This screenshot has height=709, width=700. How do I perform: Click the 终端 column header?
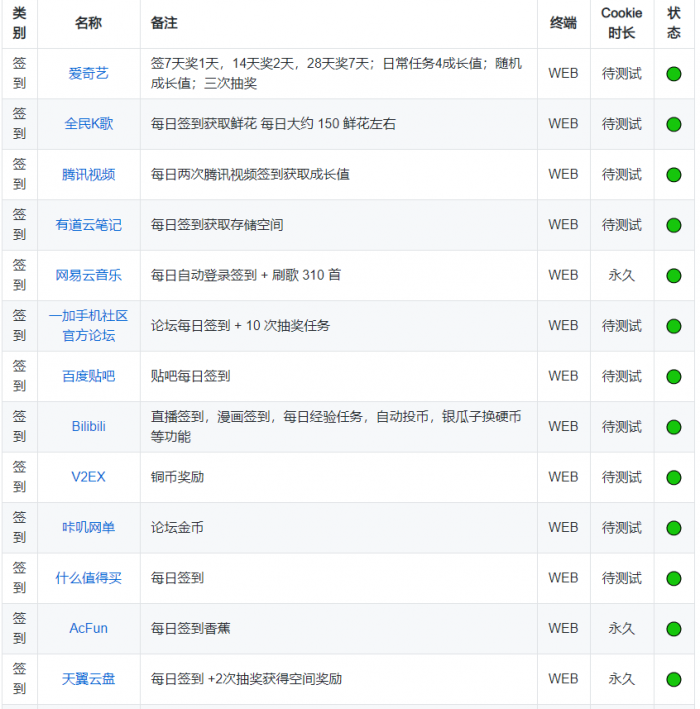563,23
